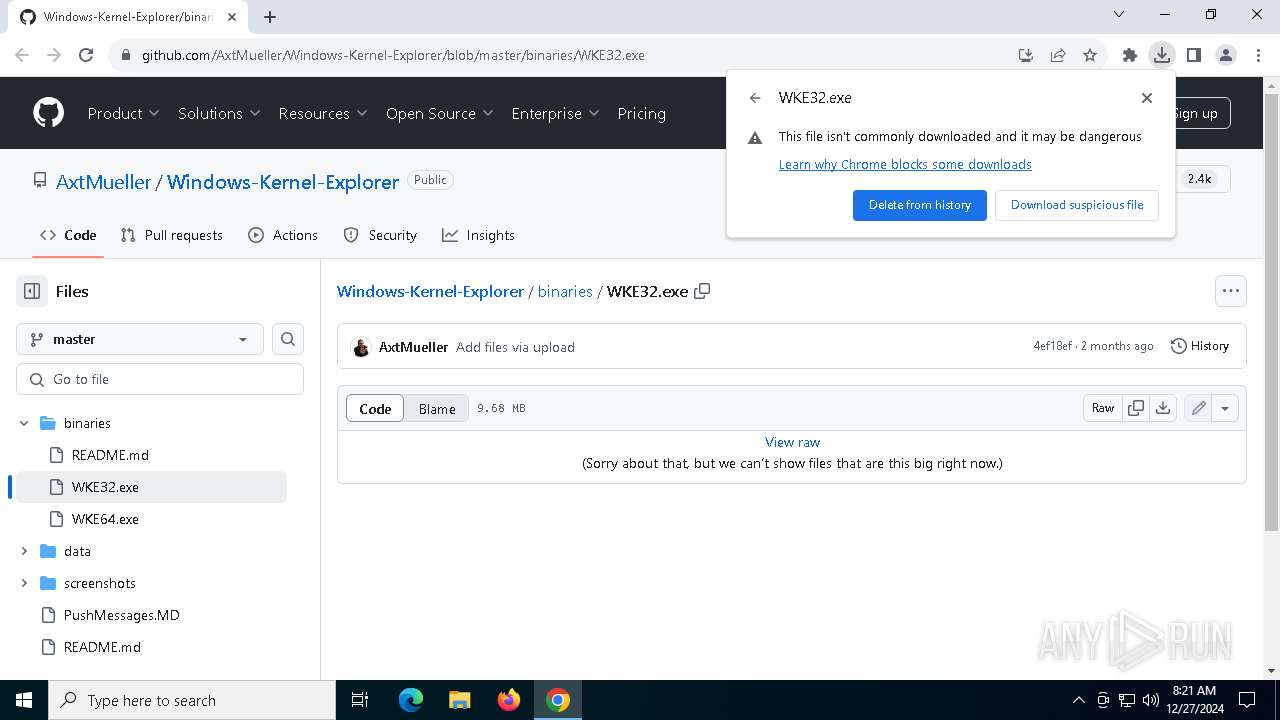The height and width of the screenshot is (720, 1280).
Task: Click the Raw button
Action: [x=1103, y=408]
